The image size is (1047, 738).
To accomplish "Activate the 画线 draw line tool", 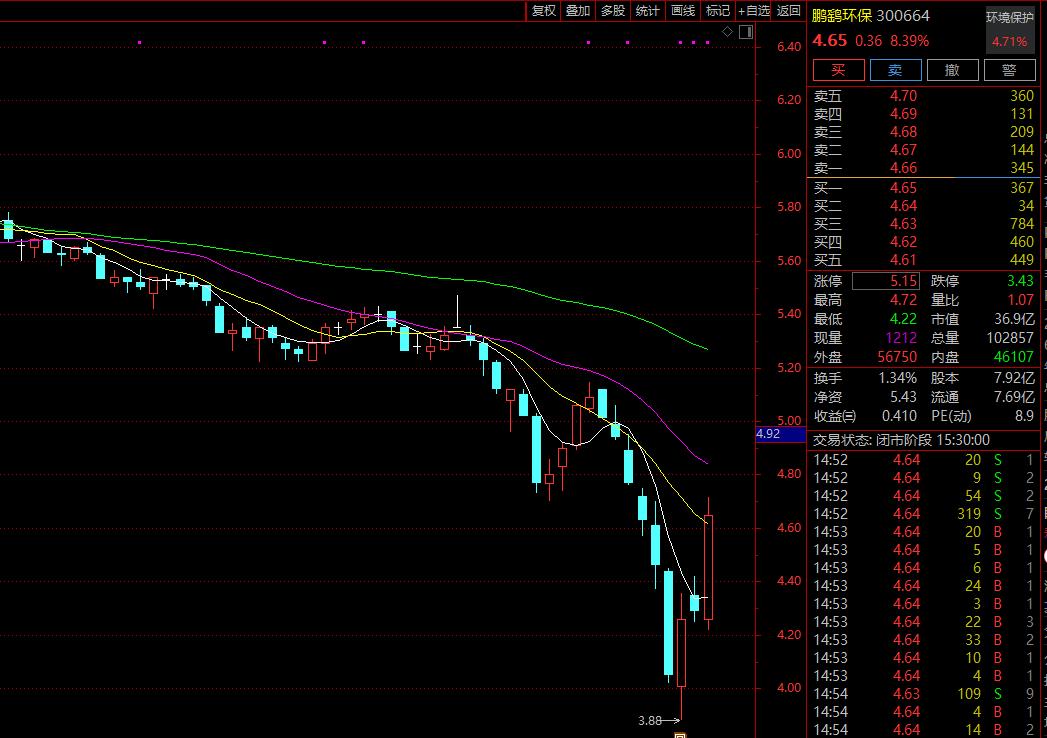I will tap(682, 11).
